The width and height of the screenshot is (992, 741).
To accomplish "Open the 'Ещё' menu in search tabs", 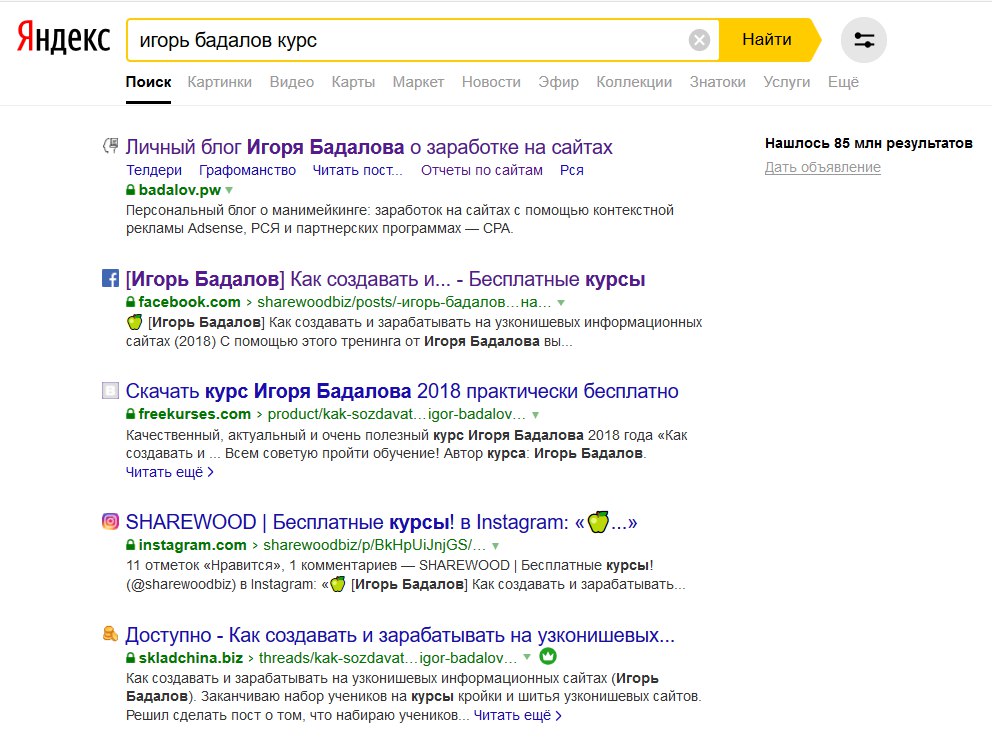I will tap(843, 82).
